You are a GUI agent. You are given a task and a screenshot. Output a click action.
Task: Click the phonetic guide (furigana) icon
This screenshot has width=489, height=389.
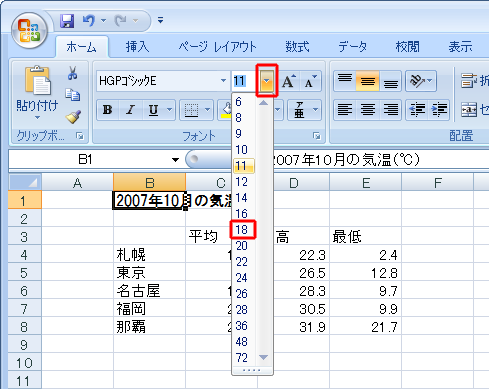click(299, 110)
